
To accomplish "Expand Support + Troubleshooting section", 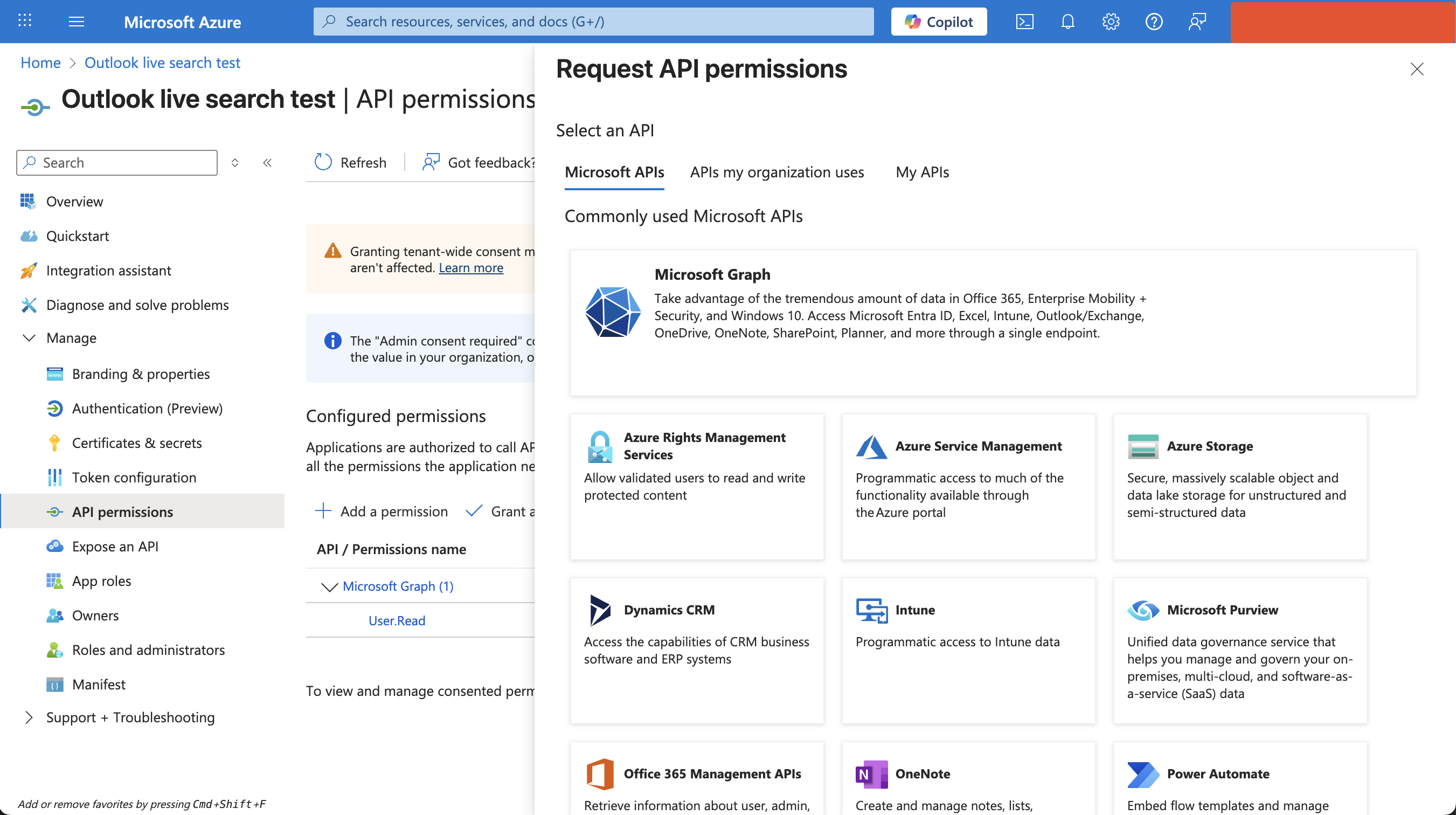I will [x=29, y=717].
